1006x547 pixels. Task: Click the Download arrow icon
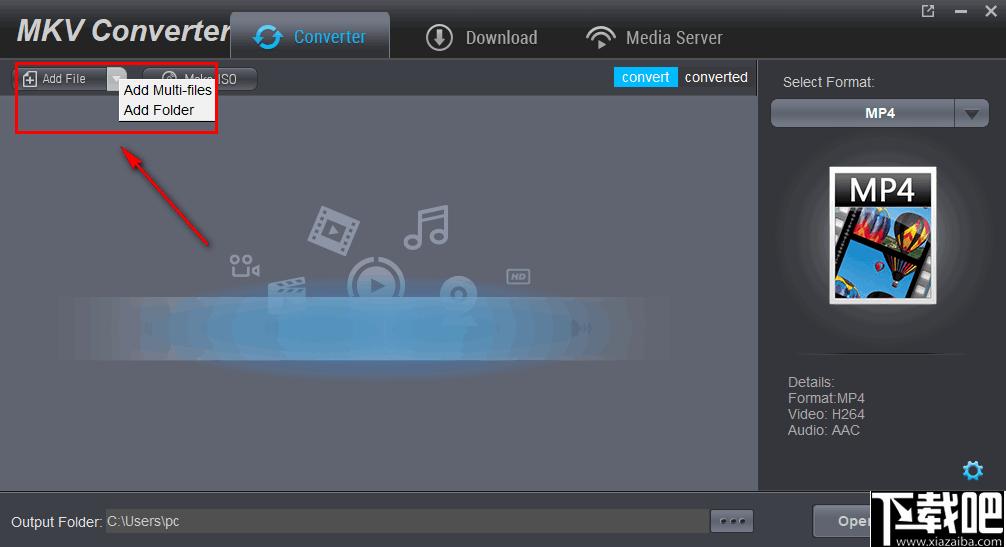tap(439, 37)
